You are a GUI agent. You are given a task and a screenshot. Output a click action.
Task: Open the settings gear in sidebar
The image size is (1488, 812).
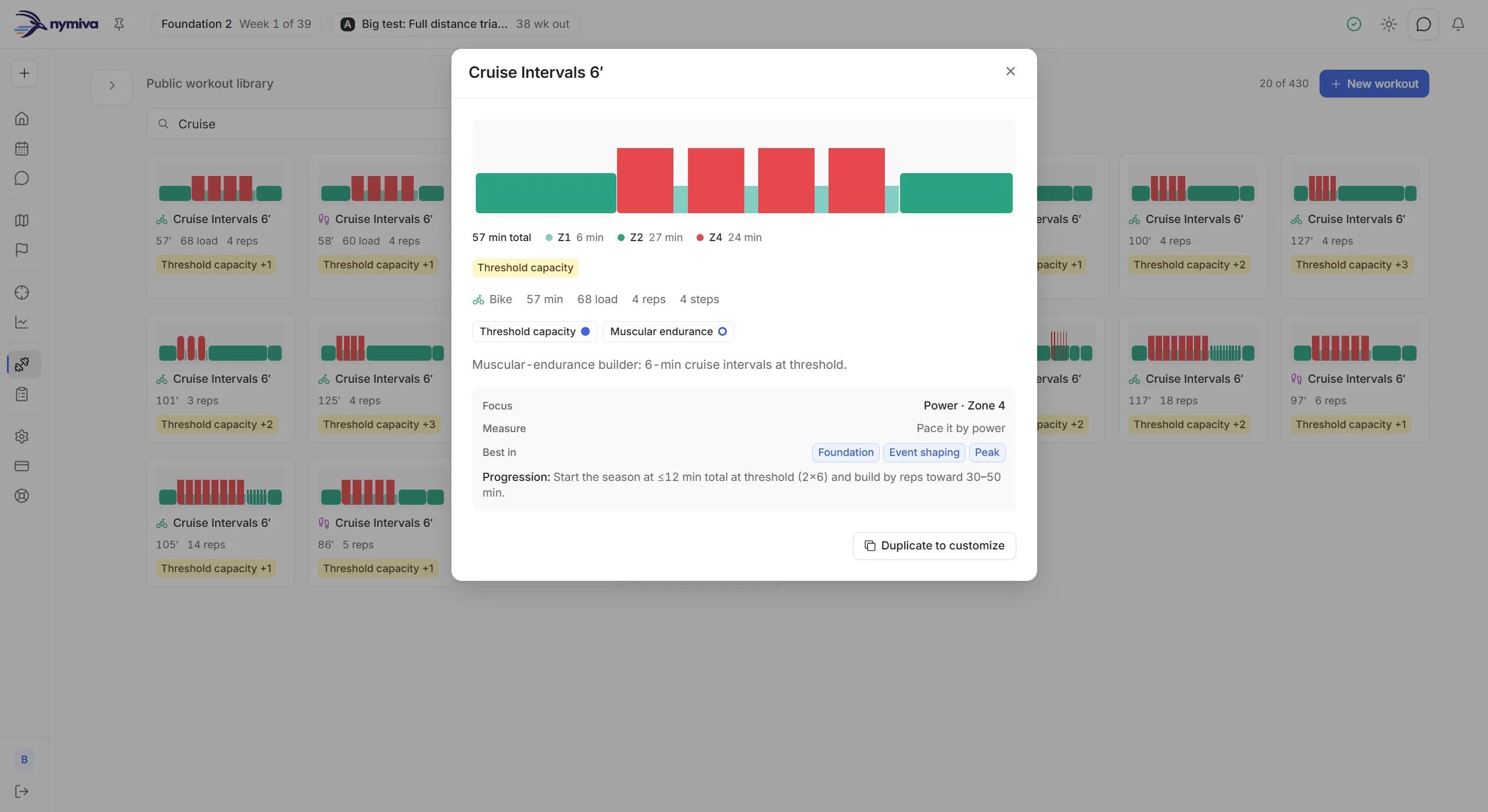coord(22,436)
